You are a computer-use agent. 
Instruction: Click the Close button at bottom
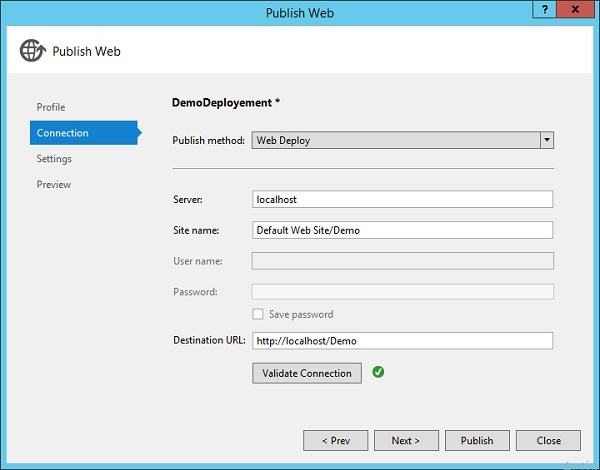click(x=548, y=440)
